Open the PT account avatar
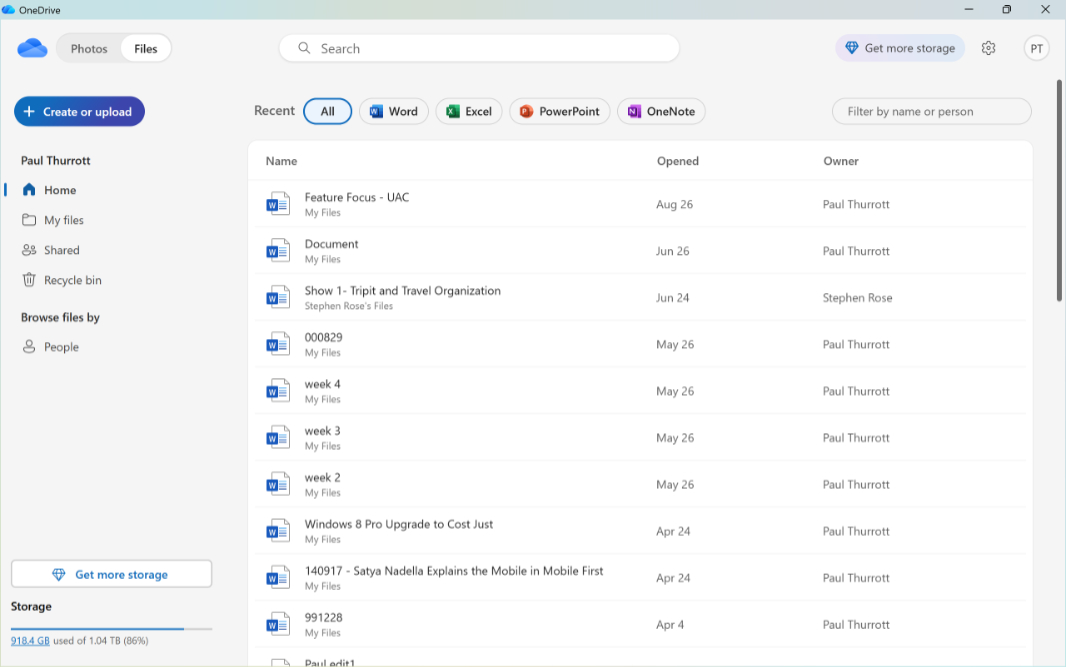The height and width of the screenshot is (667, 1066). pos(1037,48)
